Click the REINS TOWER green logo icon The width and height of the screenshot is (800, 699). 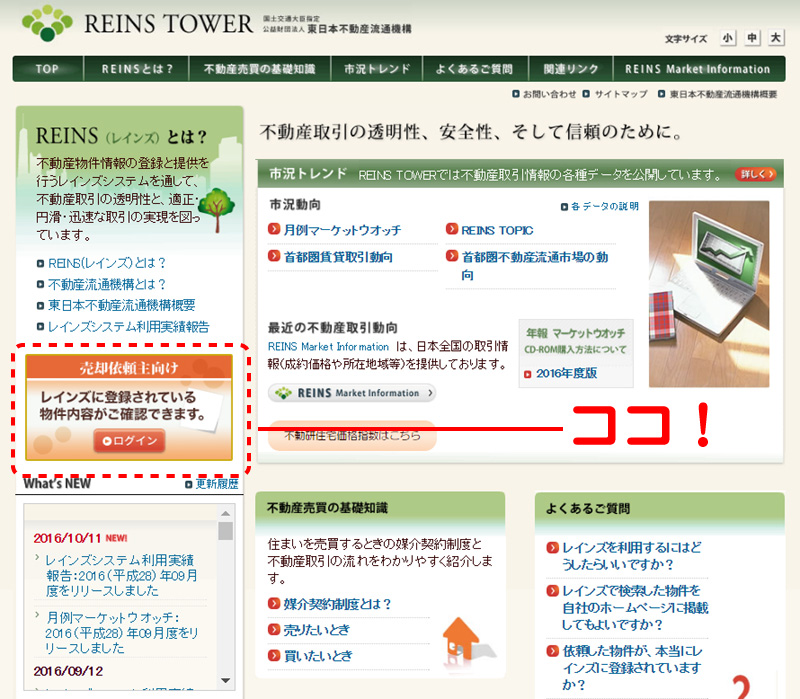(47, 23)
